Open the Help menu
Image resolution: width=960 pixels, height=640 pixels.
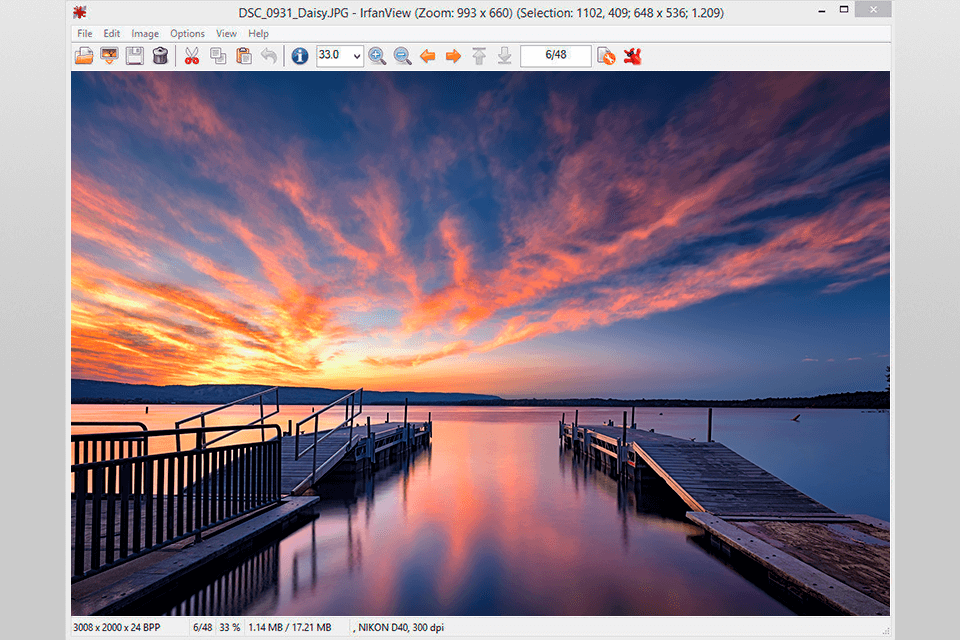pos(258,34)
